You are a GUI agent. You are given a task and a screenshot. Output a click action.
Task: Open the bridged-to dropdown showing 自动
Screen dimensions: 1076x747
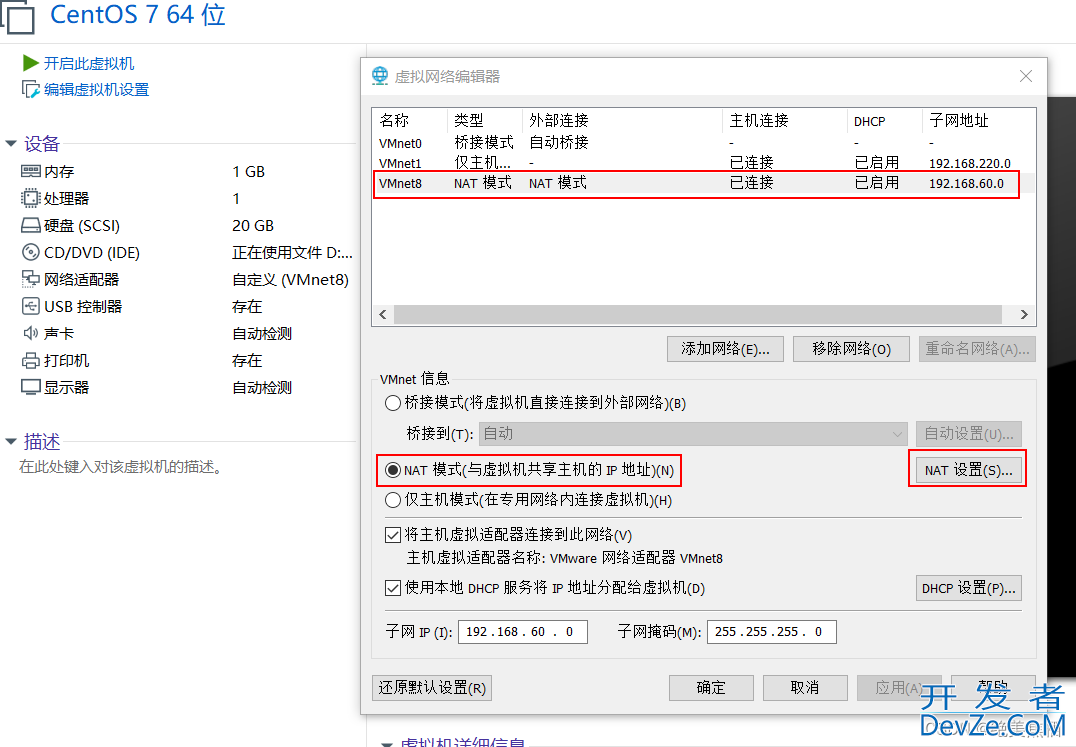tap(693, 434)
